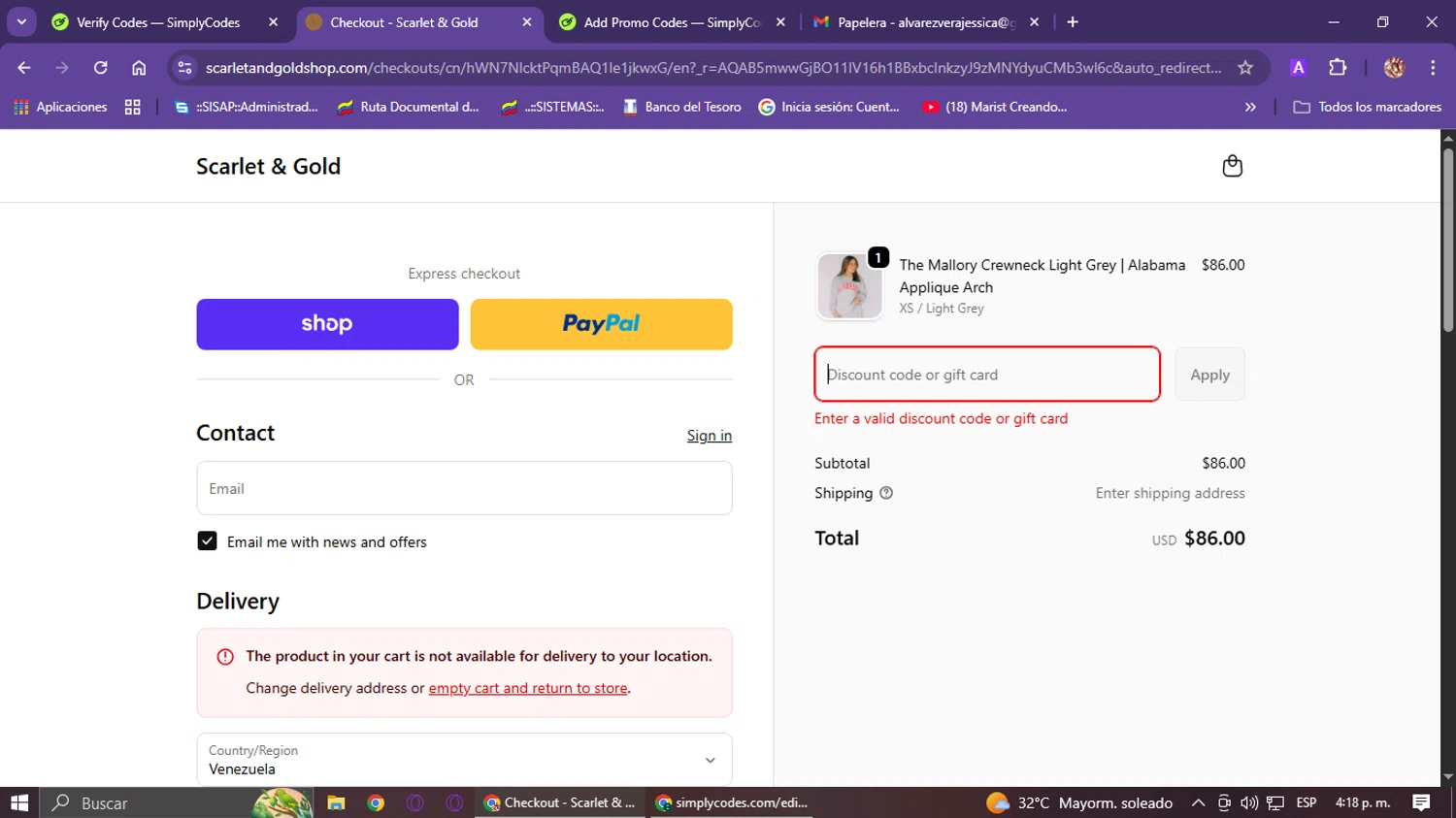Open the Inicia sesión: Cuent... bookmark
The image size is (1456, 818).
[x=830, y=107]
